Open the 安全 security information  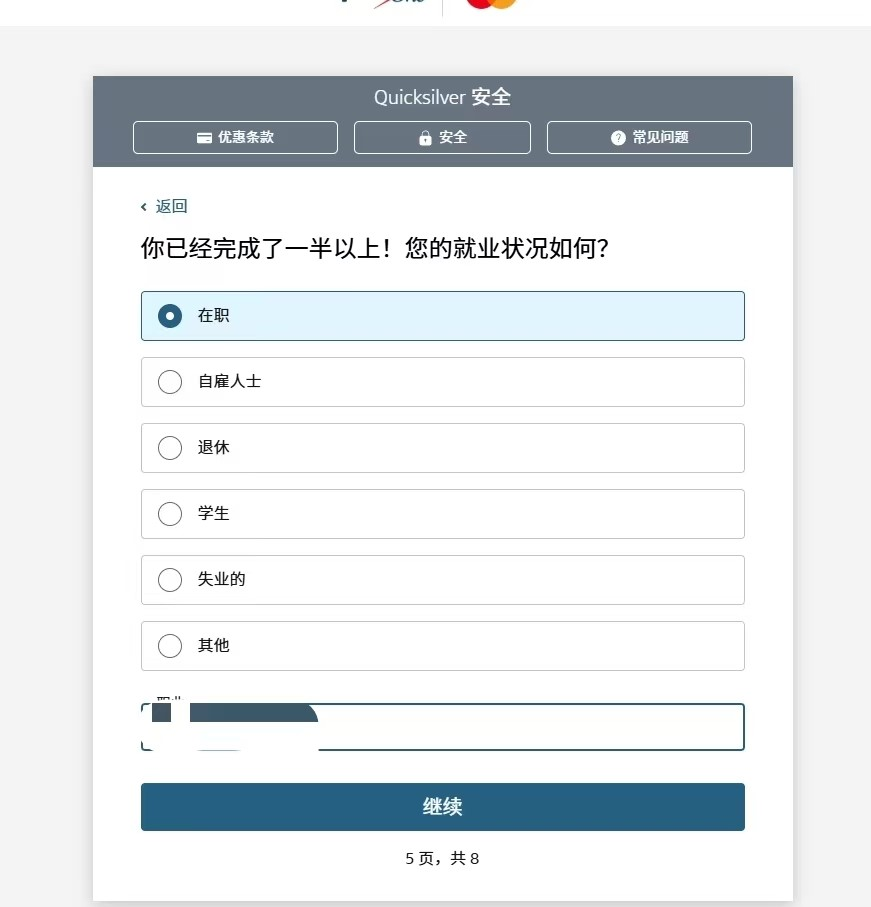[x=442, y=137]
